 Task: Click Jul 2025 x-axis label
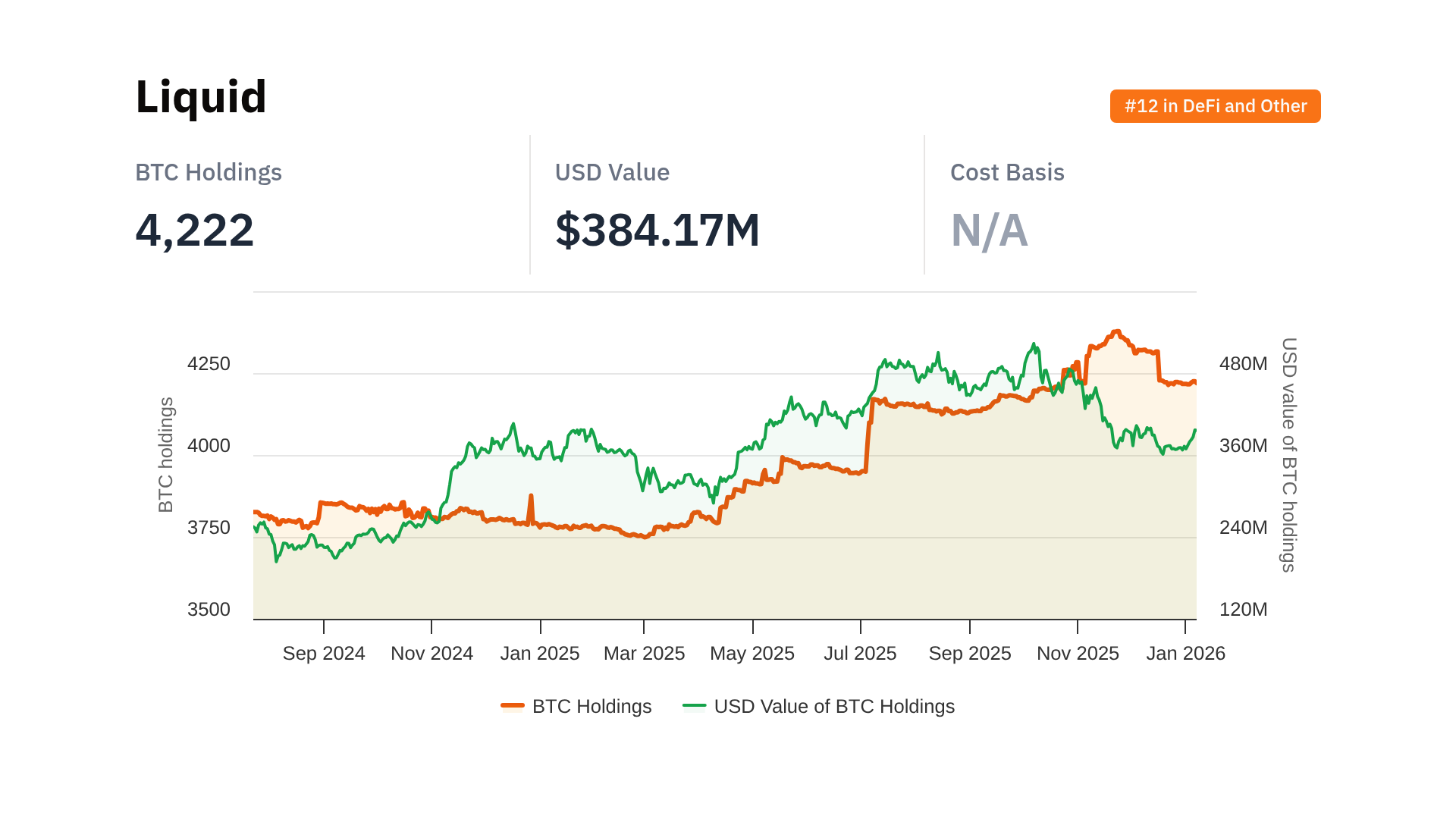(x=860, y=653)
